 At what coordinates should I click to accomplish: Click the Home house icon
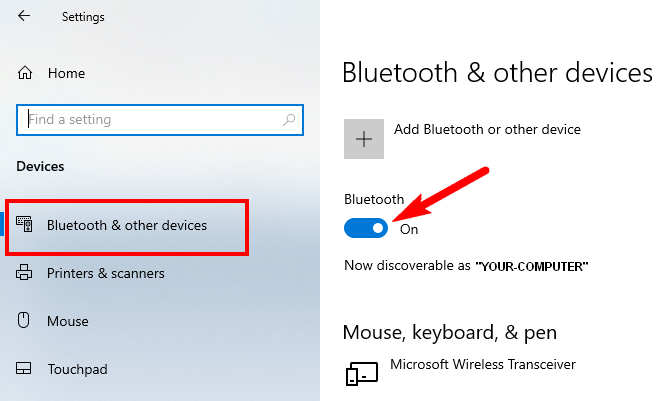point(25,73)
